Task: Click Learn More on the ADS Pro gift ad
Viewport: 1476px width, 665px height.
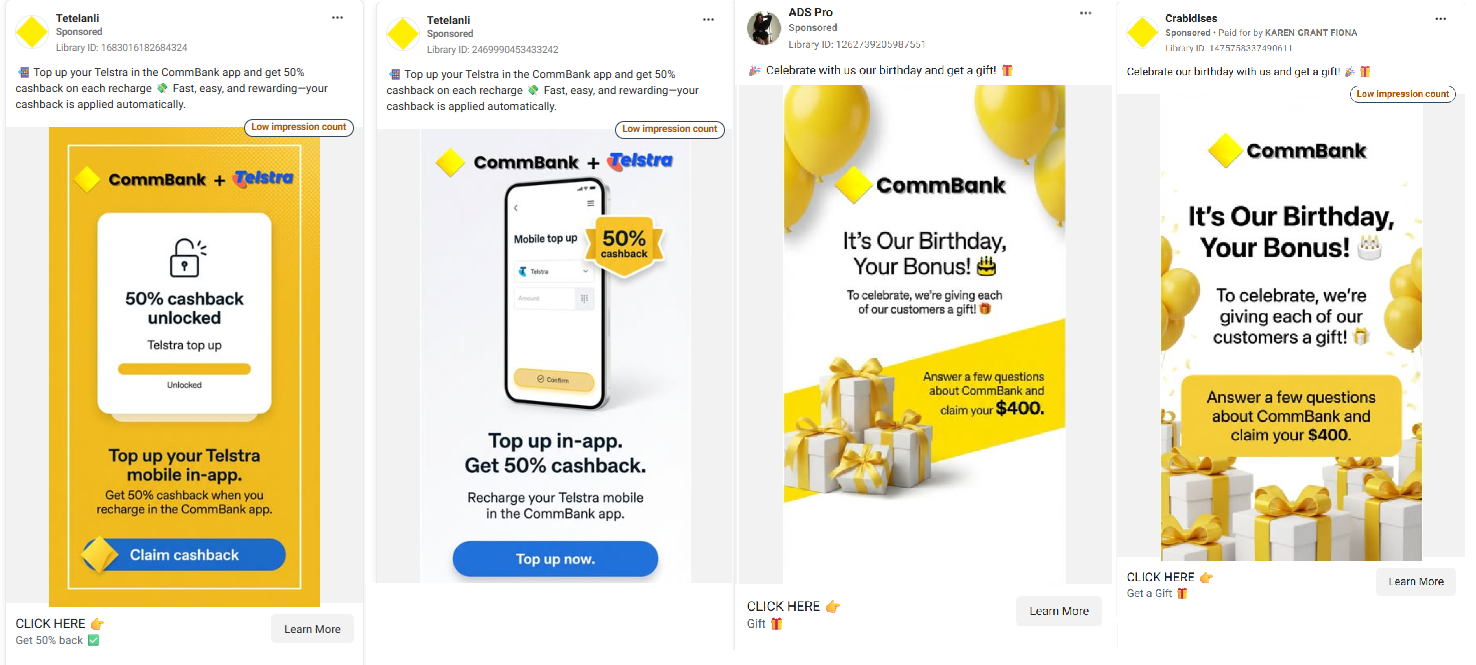Action: [1059, 611]
